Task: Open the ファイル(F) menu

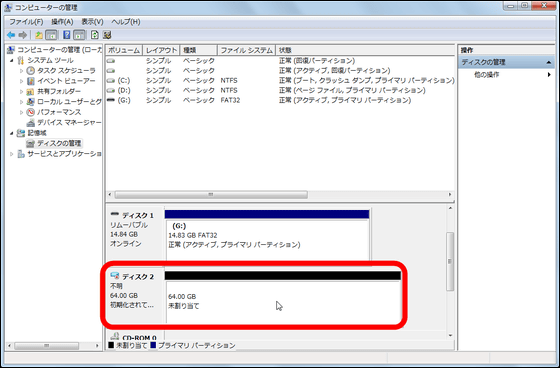Action: pyautogui.click(x=26, y=22)
